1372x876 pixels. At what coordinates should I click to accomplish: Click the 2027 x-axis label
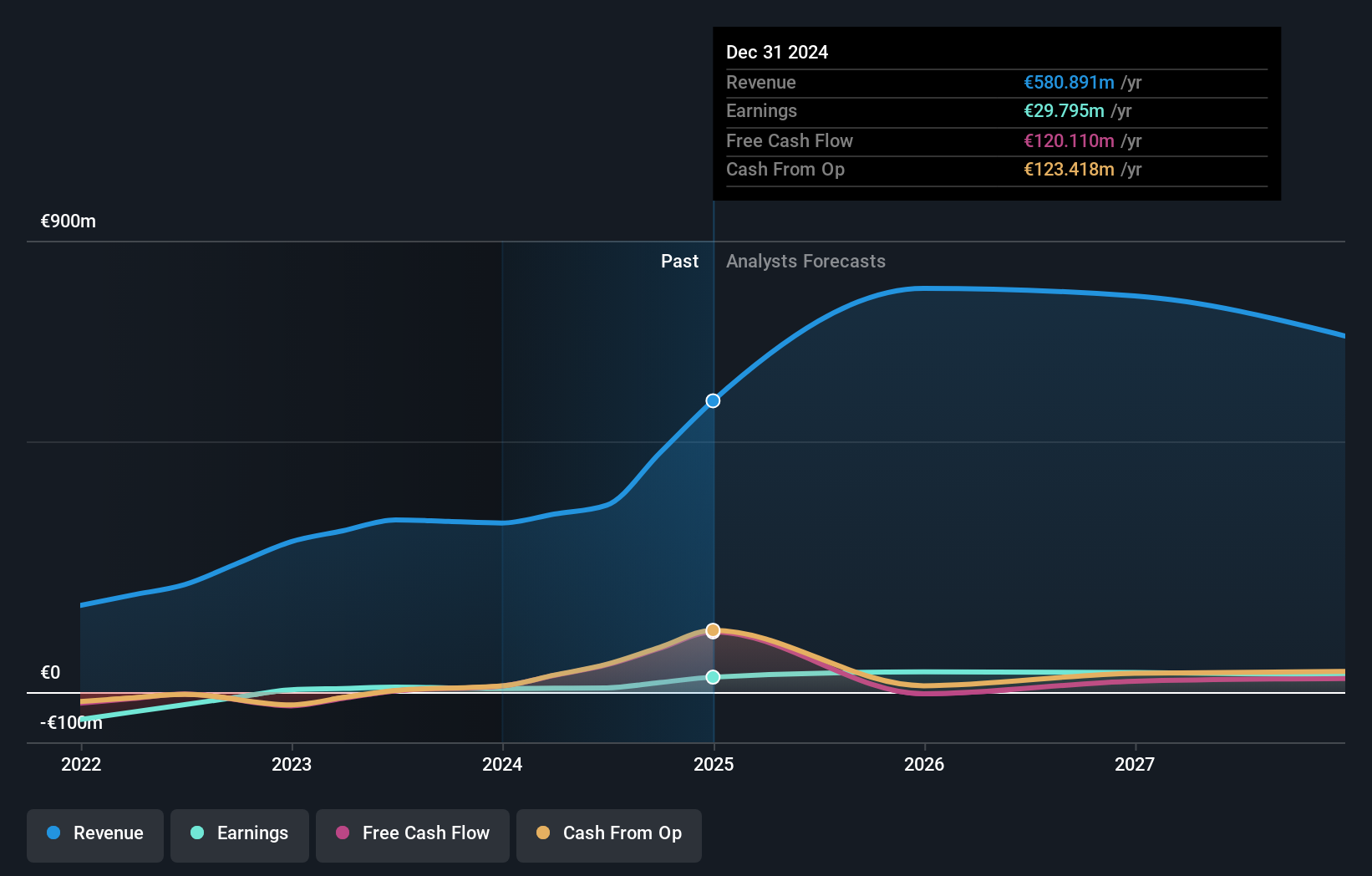[x=1135, y=765]
